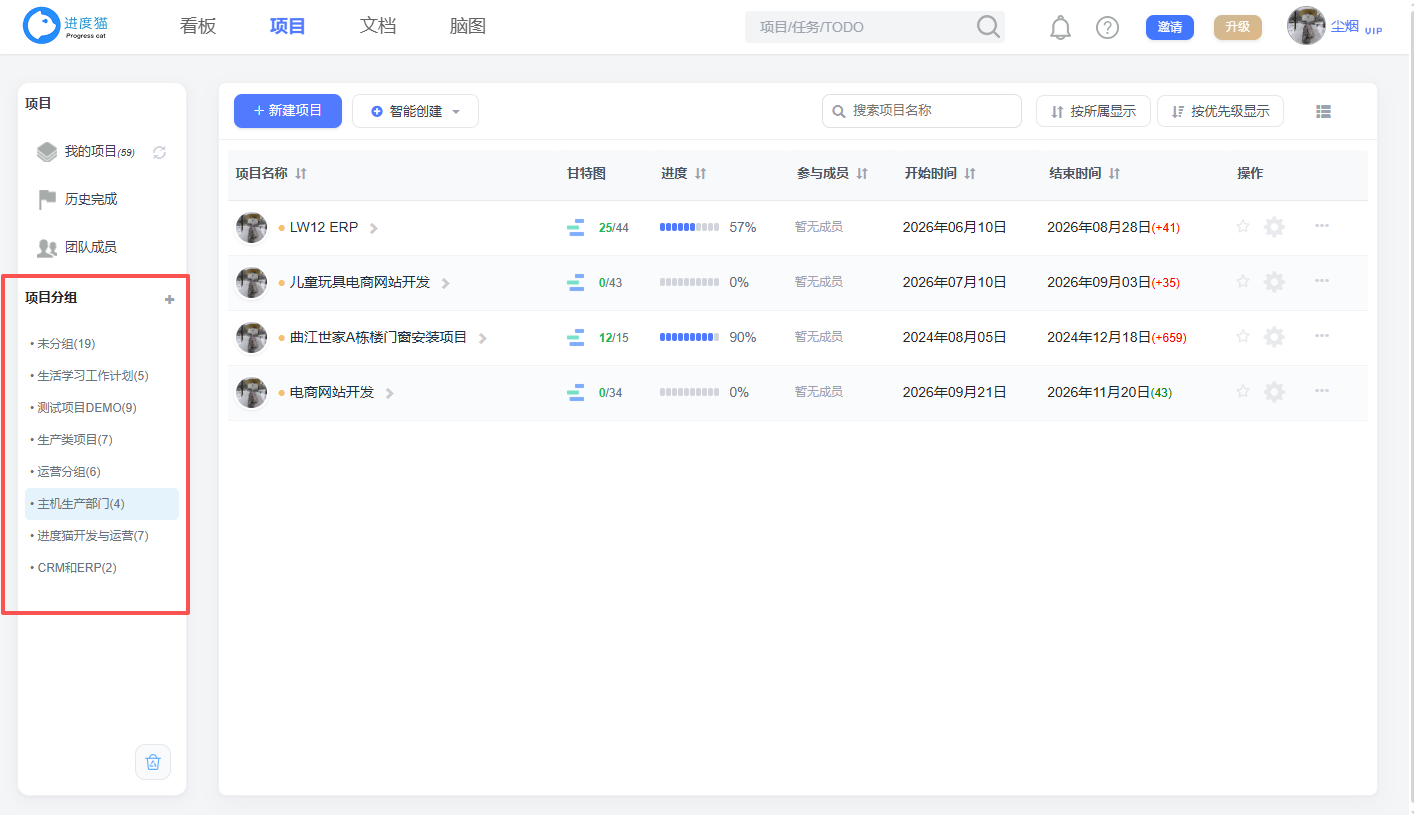The image size is (1414, 815).
Task: Add a project group with the plus icon
Action: coord(169,299)
